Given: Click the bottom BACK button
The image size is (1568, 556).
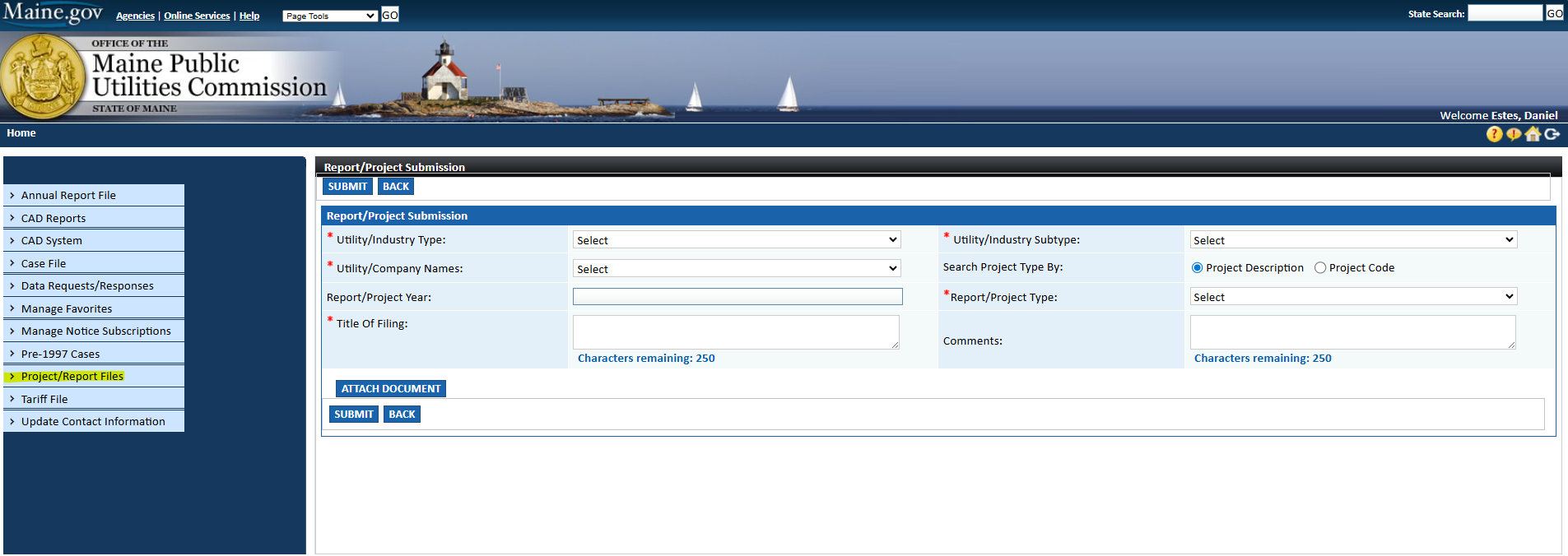Looking at the screenshot, I should [x=402, y=415].
